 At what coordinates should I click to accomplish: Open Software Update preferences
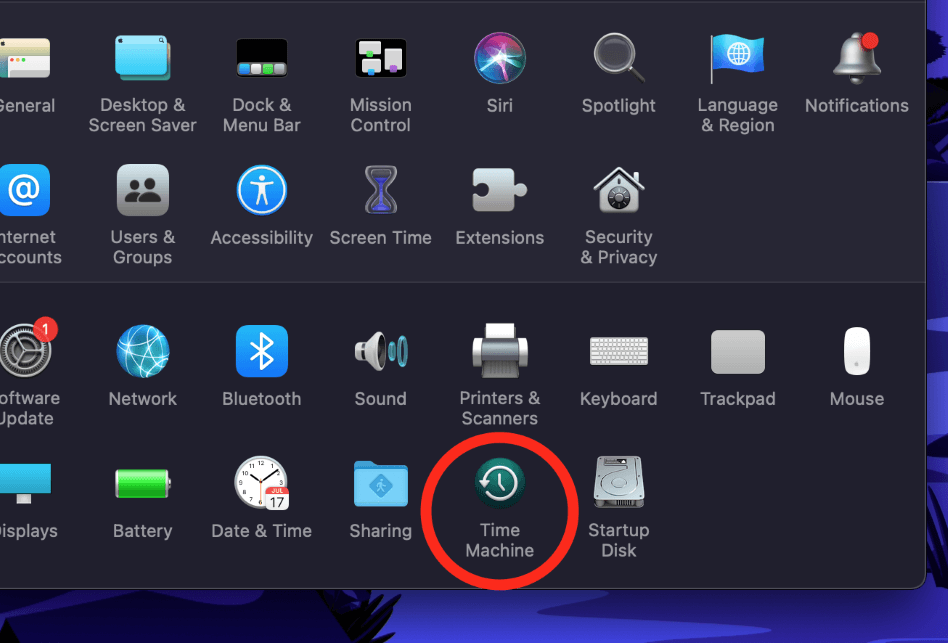coord(25,351)
